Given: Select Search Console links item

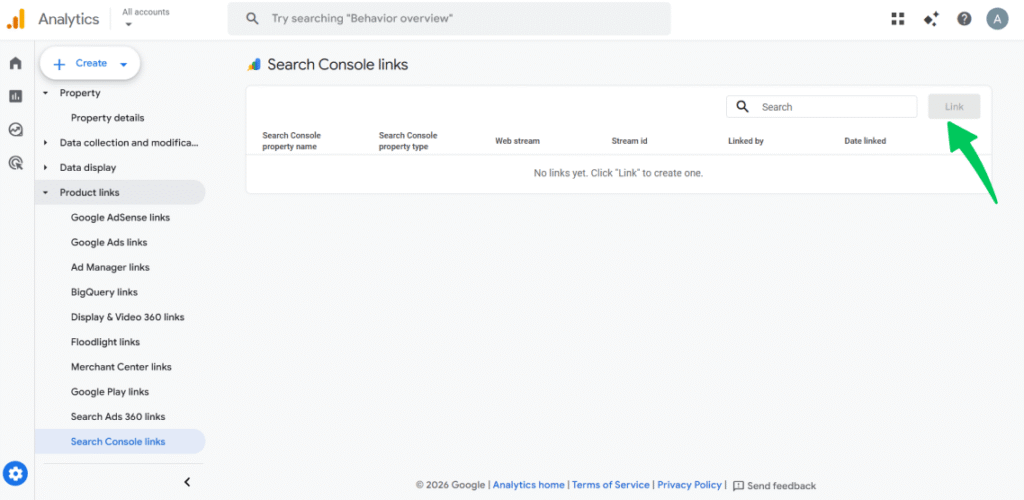Looking at the screenshot, I should (120, 441).
